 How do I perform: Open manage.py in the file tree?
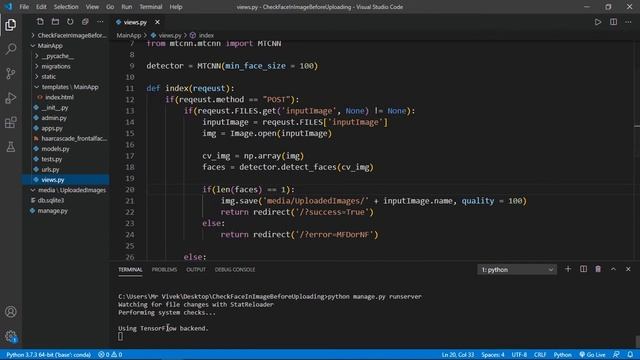tap(53, 211)
